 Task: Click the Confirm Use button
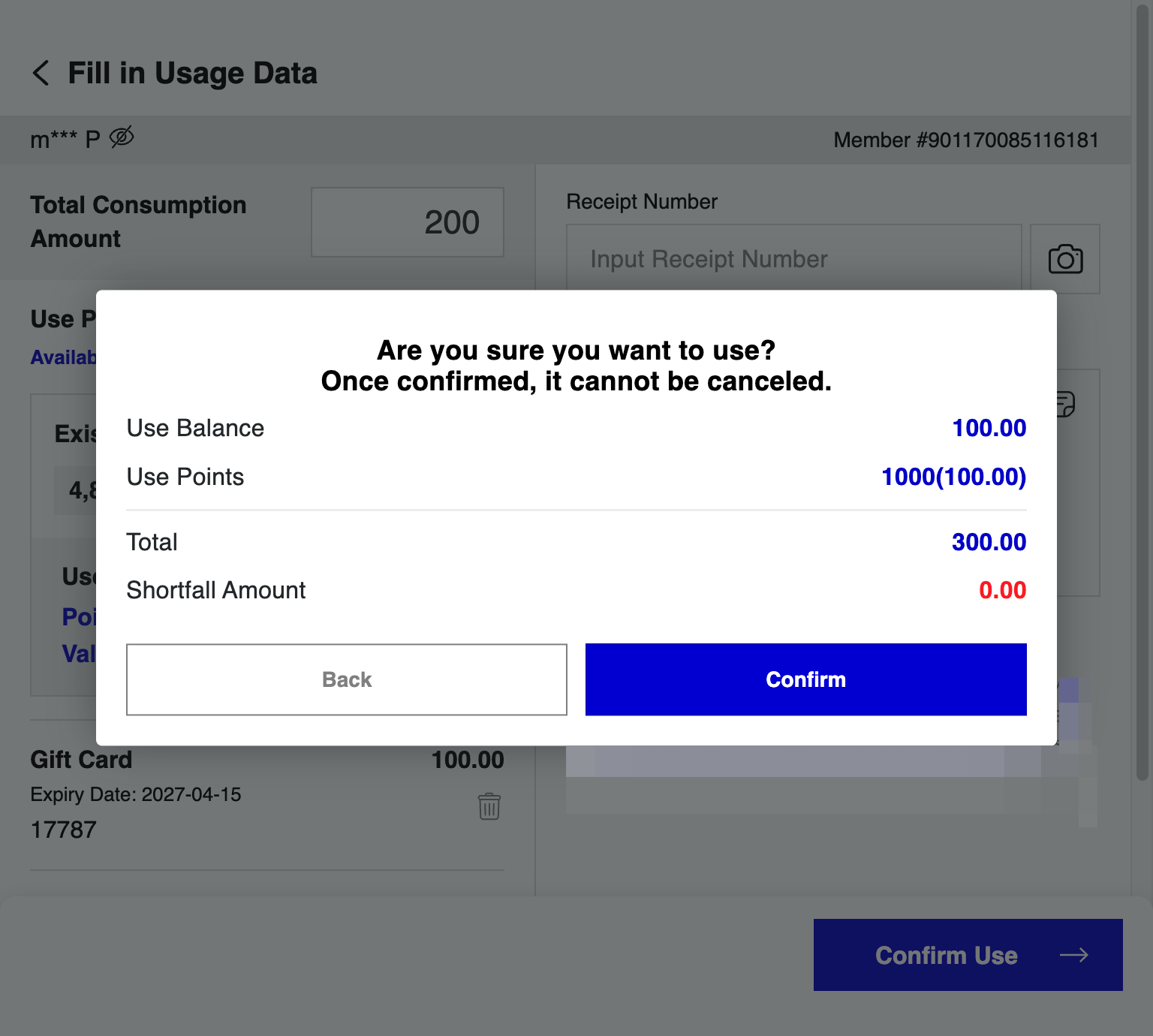point(968,955)
